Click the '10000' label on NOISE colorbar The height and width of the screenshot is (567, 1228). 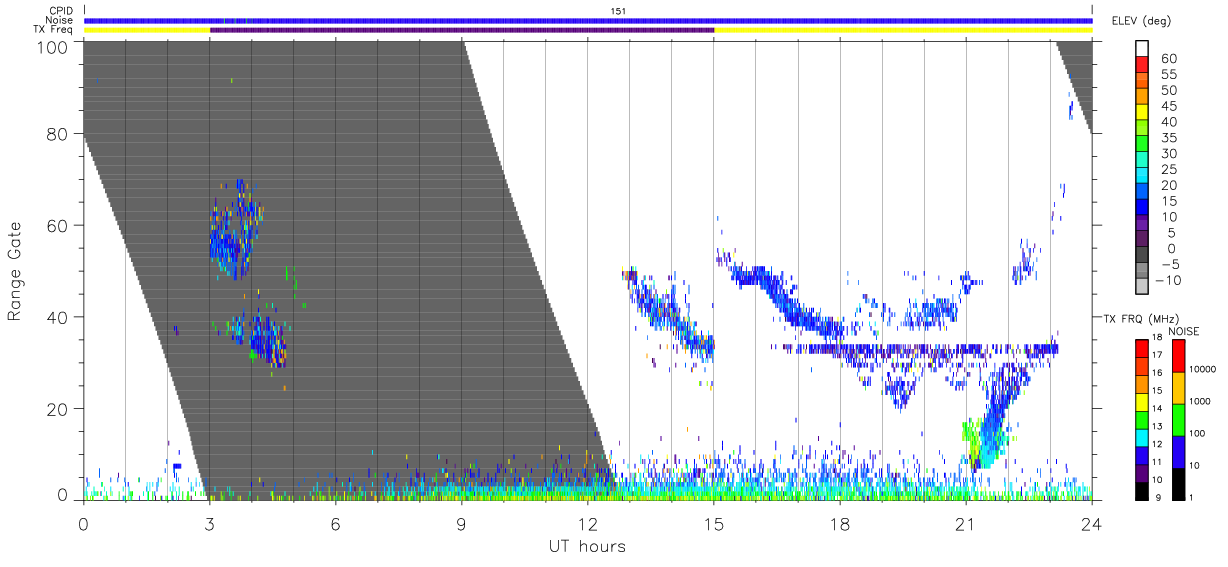(x=1203, y=370)
